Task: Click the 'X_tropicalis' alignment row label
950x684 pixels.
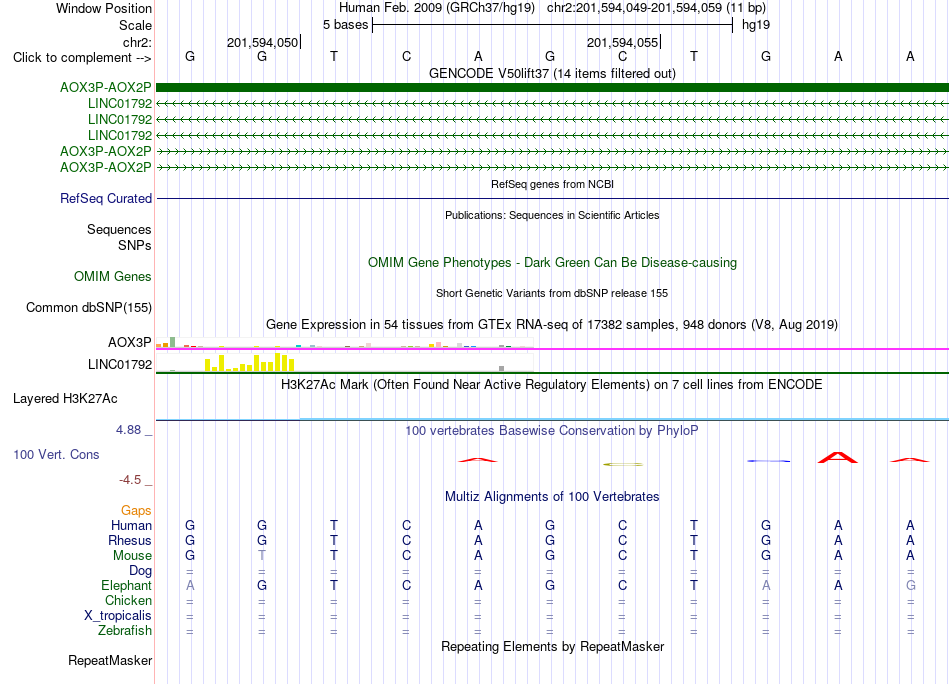Action: pos(118,616)
